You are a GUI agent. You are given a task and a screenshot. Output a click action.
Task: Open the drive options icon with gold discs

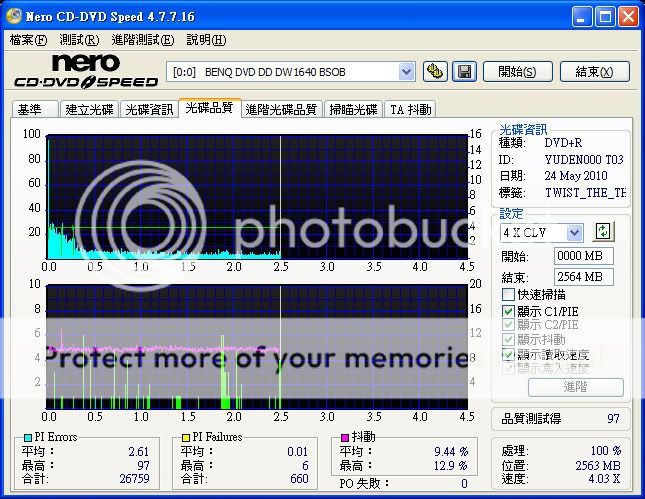point(435,72)
